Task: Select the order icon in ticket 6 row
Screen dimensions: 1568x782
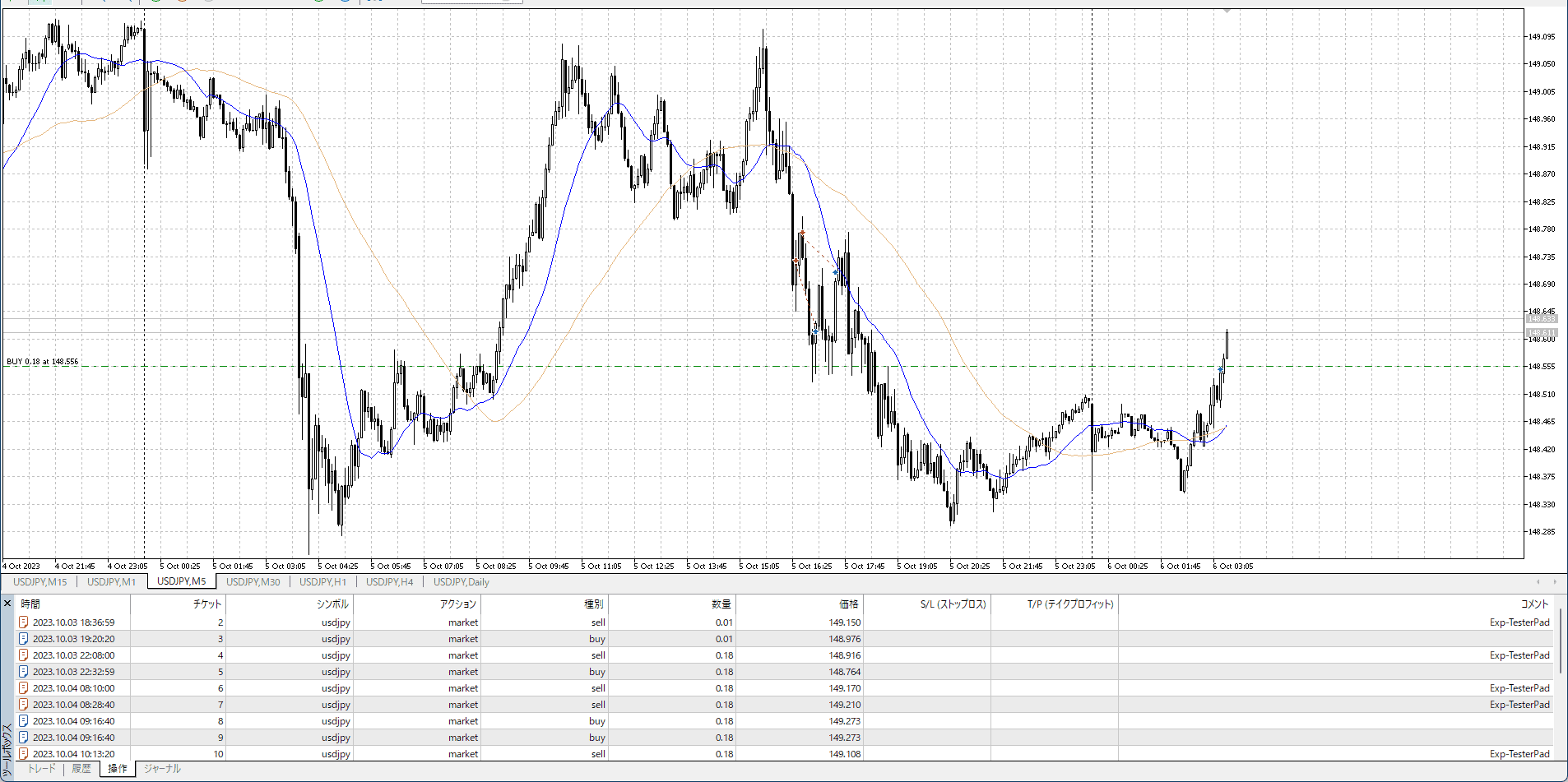Action: 24,688
